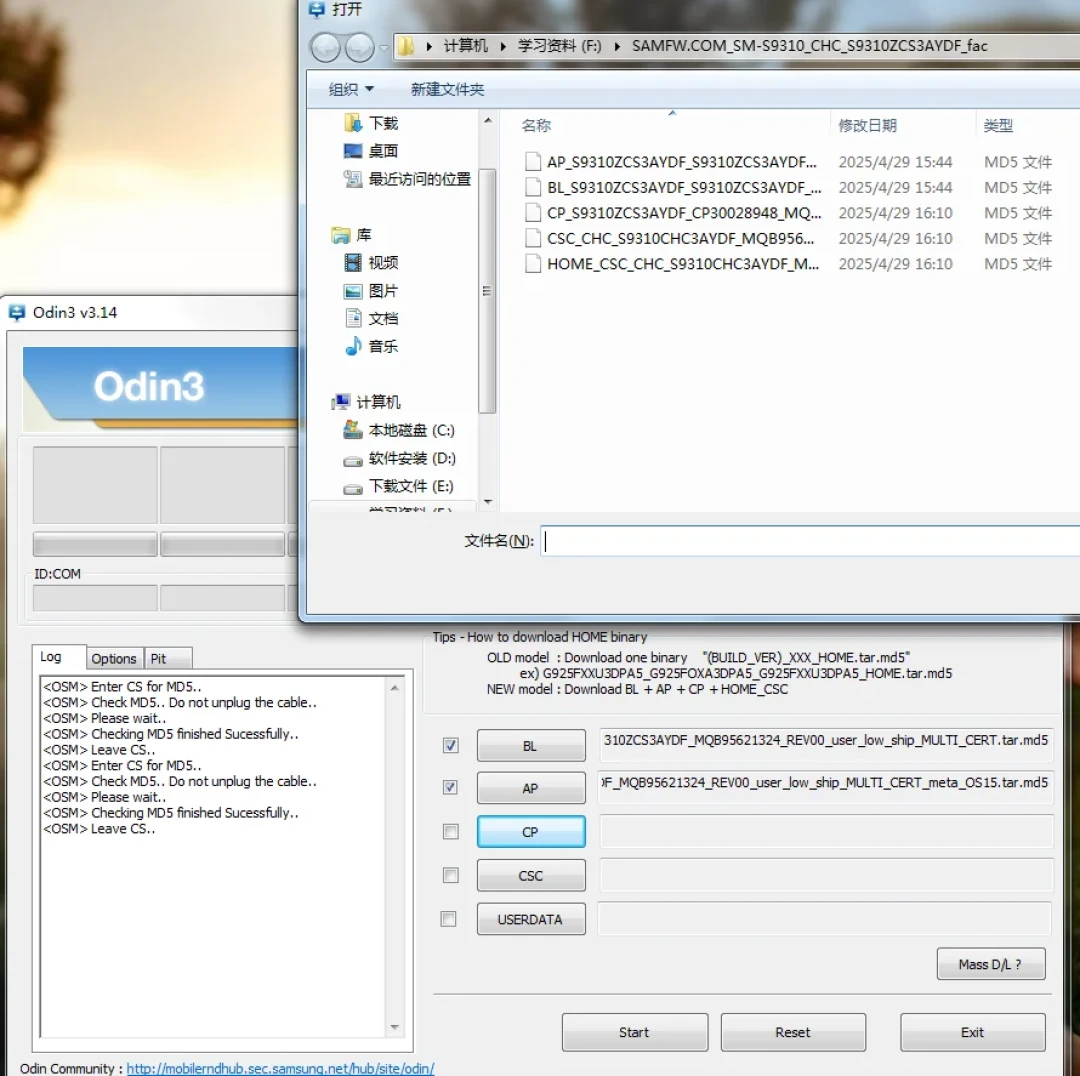This screenshot has width=1080, height=1076.
Task: Expand breadcrumb arrow before 计算机
Action: coord(428,46)
